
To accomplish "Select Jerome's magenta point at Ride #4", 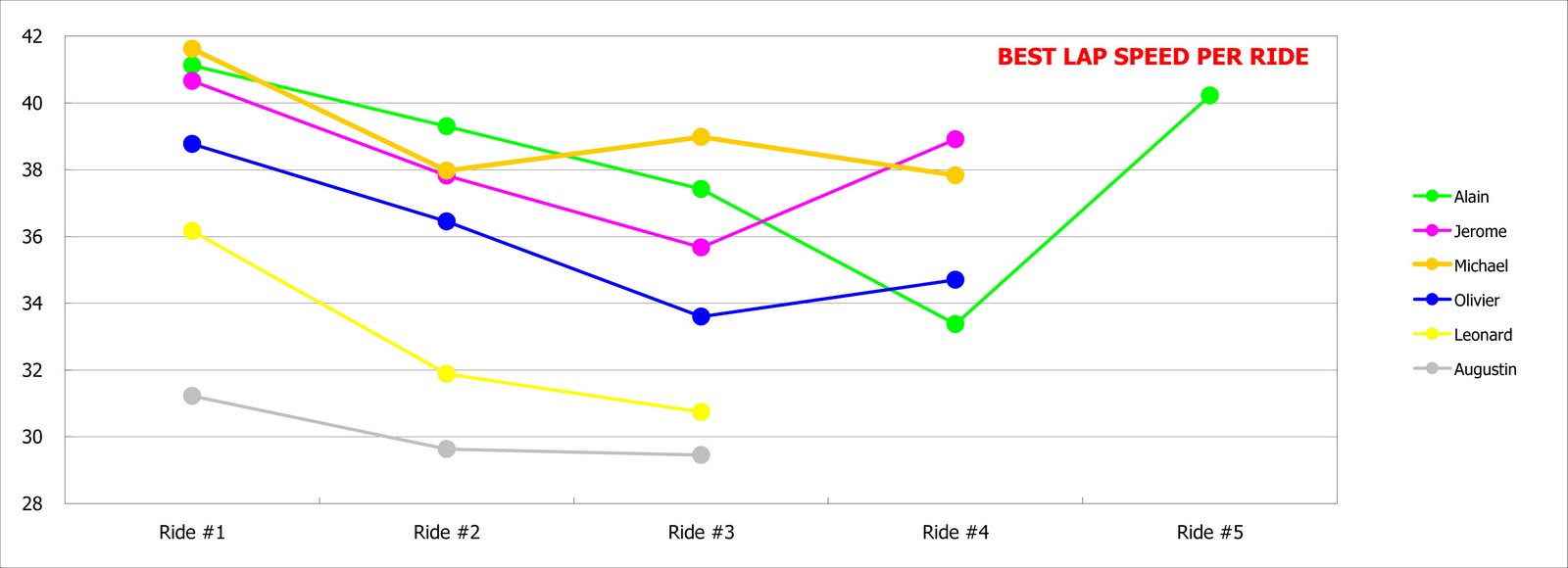I will click(955, 139).
